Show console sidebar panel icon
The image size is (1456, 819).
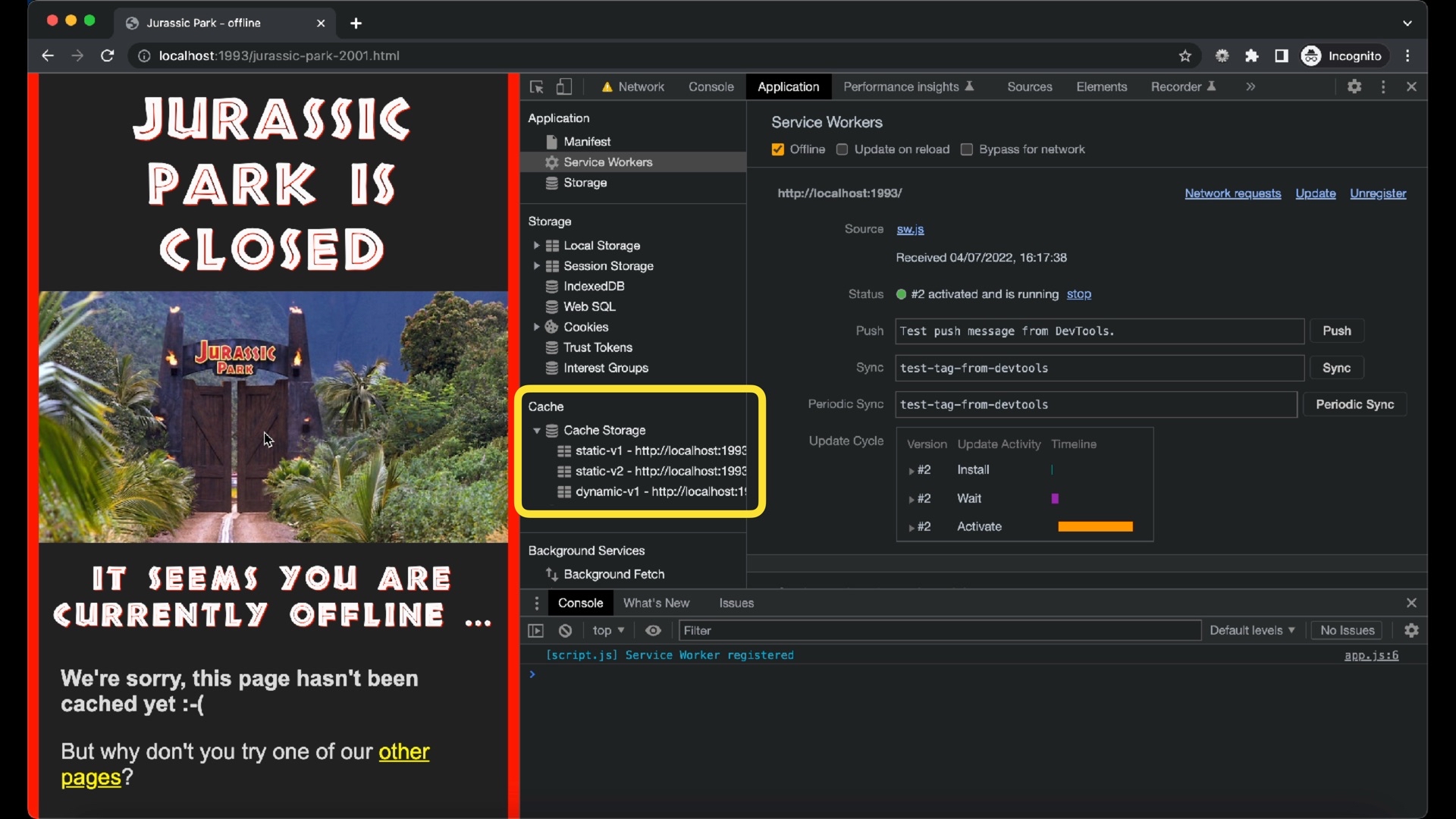point(536,630)
